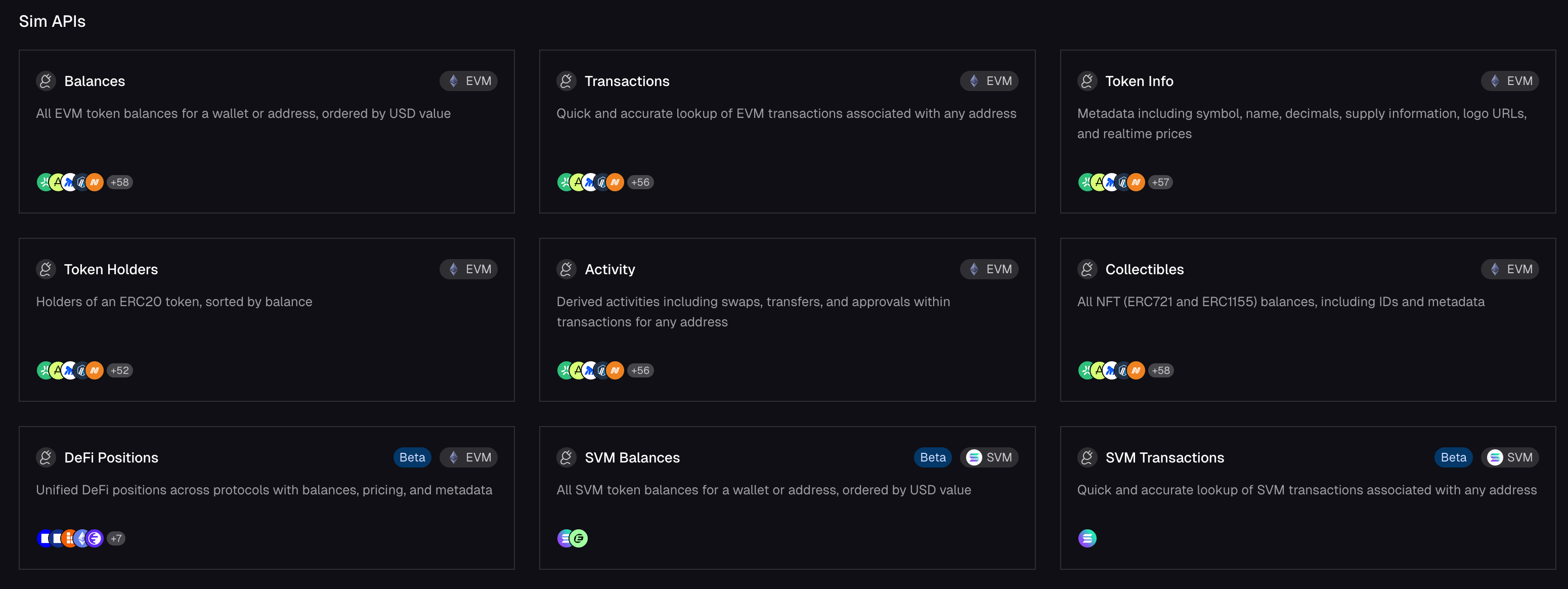Click the EVM badge on Token Info card

click(1509, 81)
